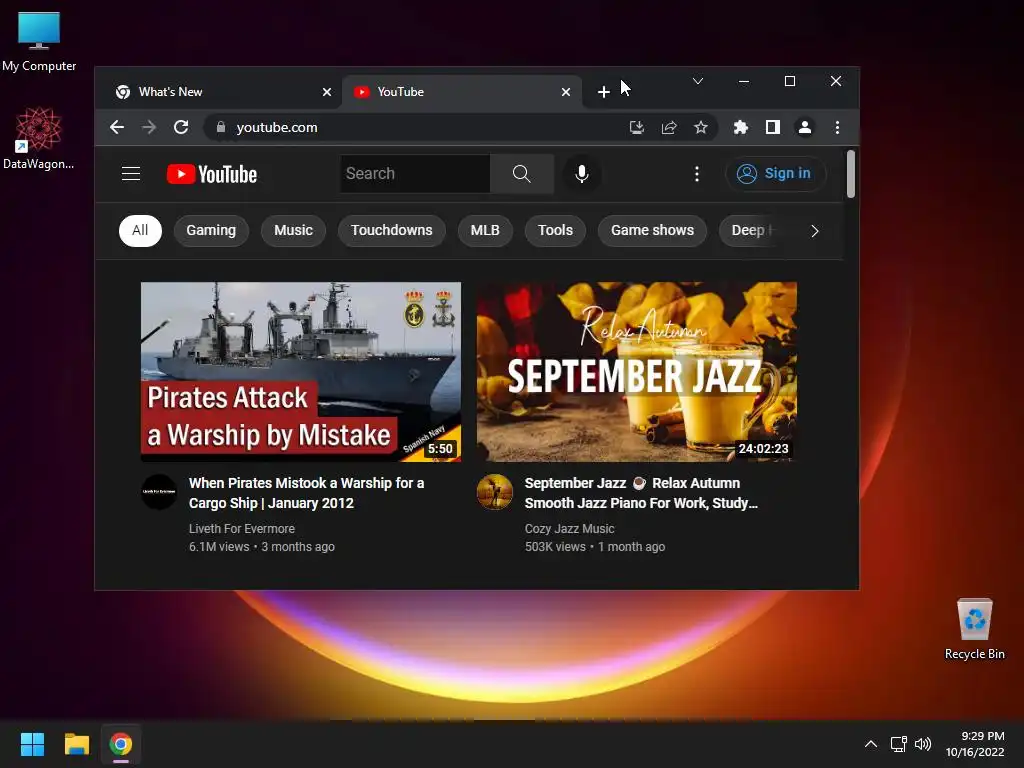Select the Tools chip
Screen dimensions: 1024x768
555,231
